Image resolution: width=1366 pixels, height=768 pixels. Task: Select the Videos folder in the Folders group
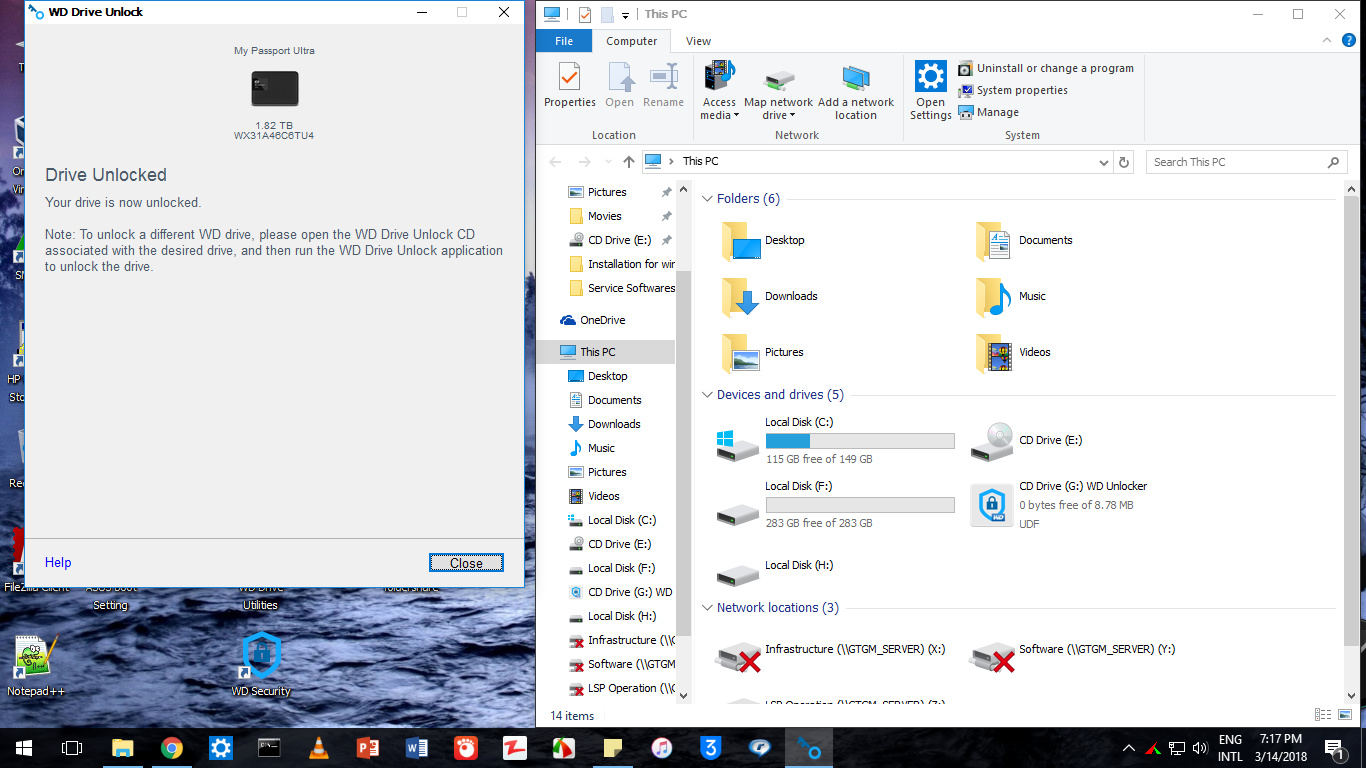[1013, 353]
